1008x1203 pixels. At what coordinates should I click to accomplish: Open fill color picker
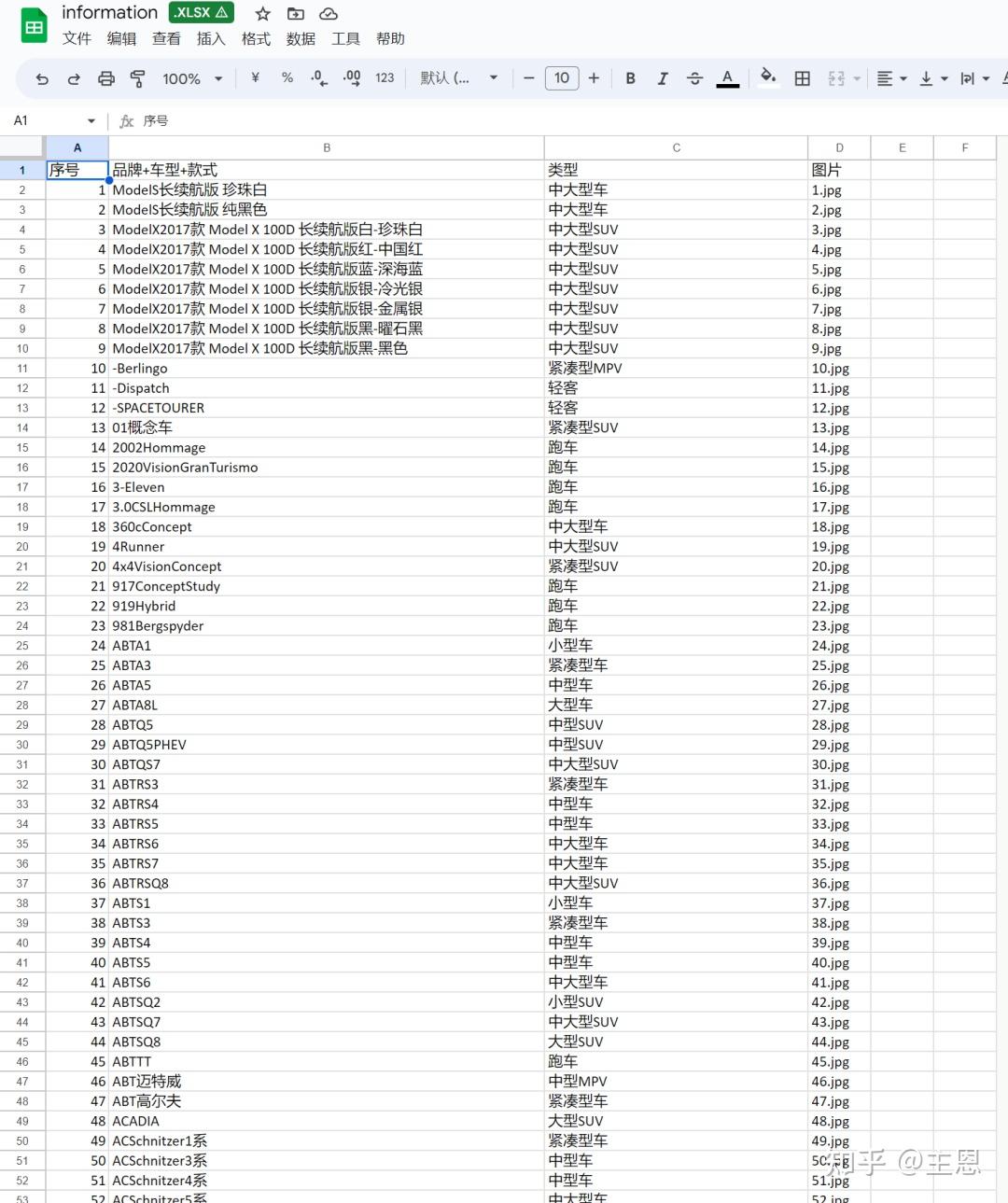point(768,77)
